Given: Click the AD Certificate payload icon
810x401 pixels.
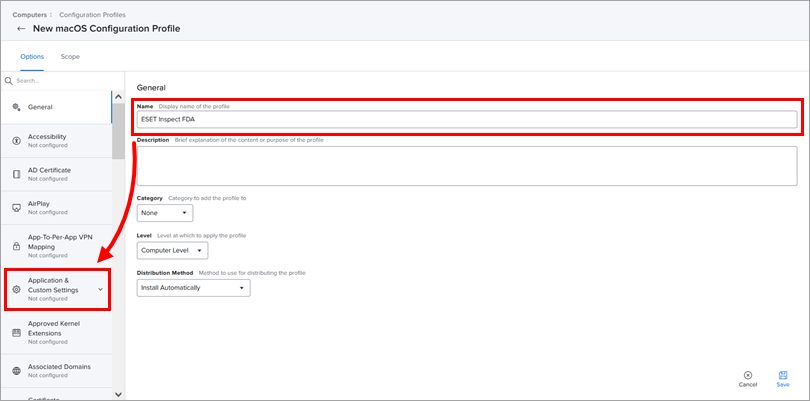Looking at the screenshot, I should tap(16, 174).
